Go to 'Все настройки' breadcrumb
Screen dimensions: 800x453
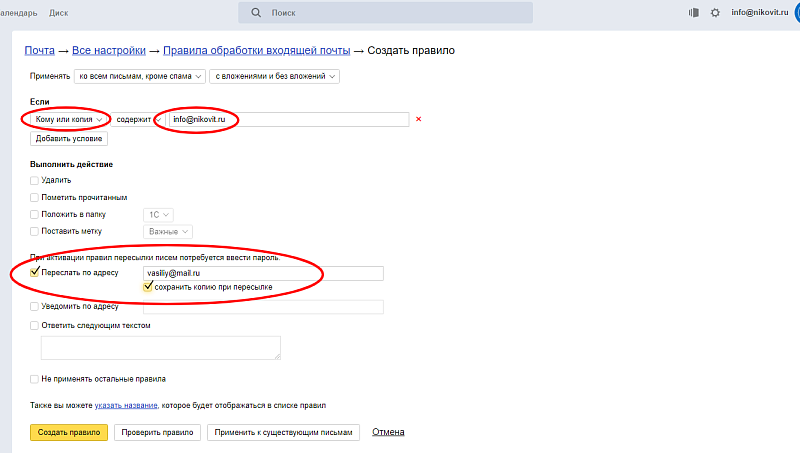tap(109, 50)
